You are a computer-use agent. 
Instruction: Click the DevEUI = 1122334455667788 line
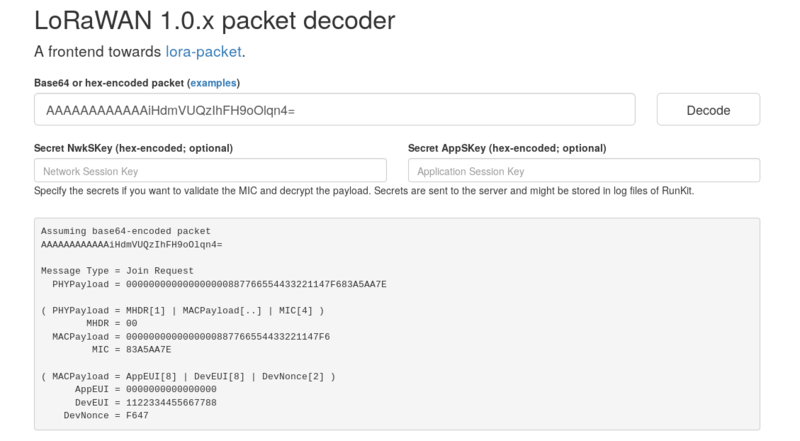(x=146, y=401)
